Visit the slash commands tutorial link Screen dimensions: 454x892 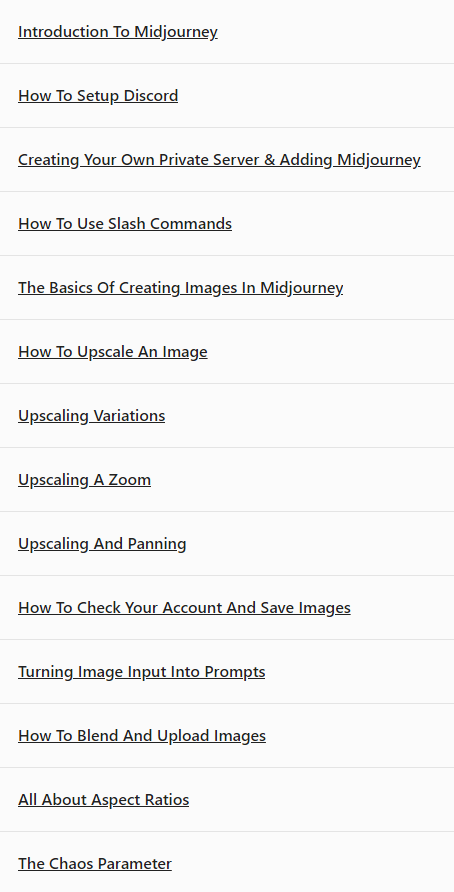pyautogui.click(x=125, y=224)
